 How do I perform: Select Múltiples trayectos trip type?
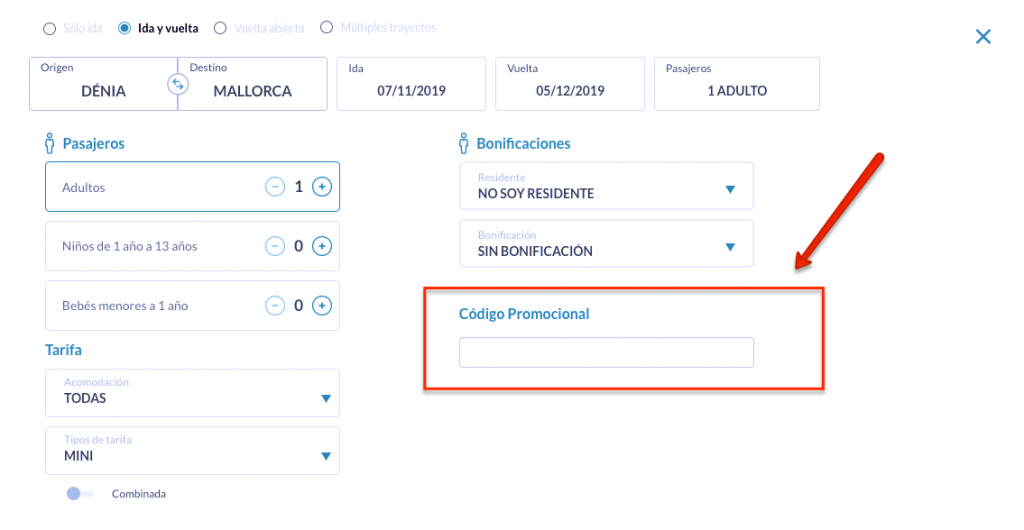coord(327,28)
